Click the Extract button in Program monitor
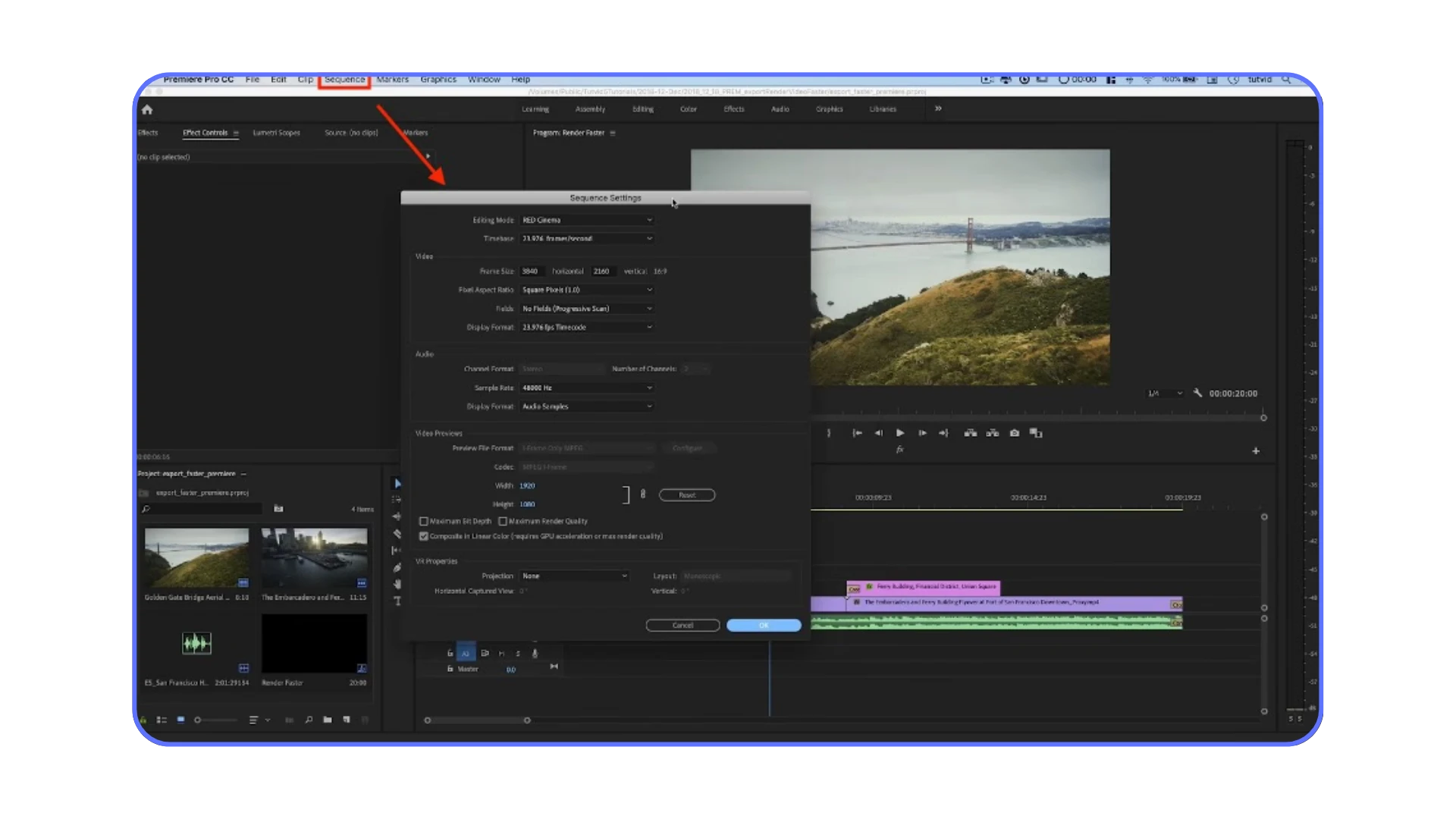Image resolution: width=1456 pixels, height=819 pixels. tap(992, 433)
